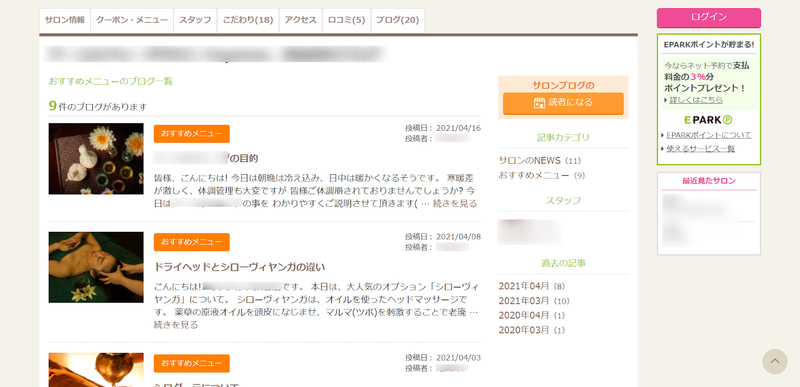
Task: Click おすすめメニュー tag on the 2021/04/16 post
Action: (x=191, y=134)
